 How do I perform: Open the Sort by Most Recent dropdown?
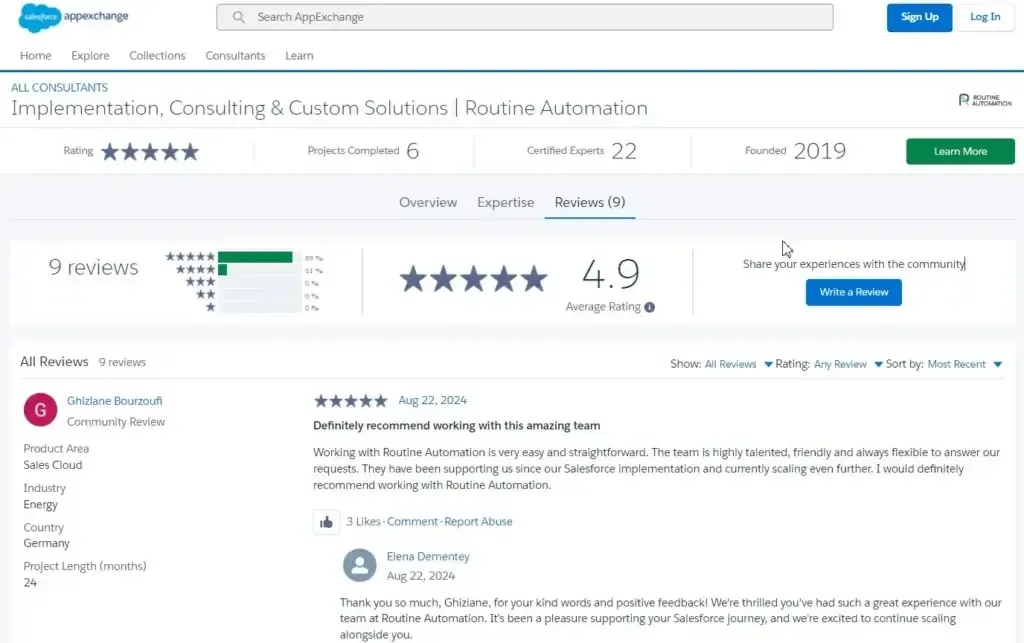[x=965, y=364]
